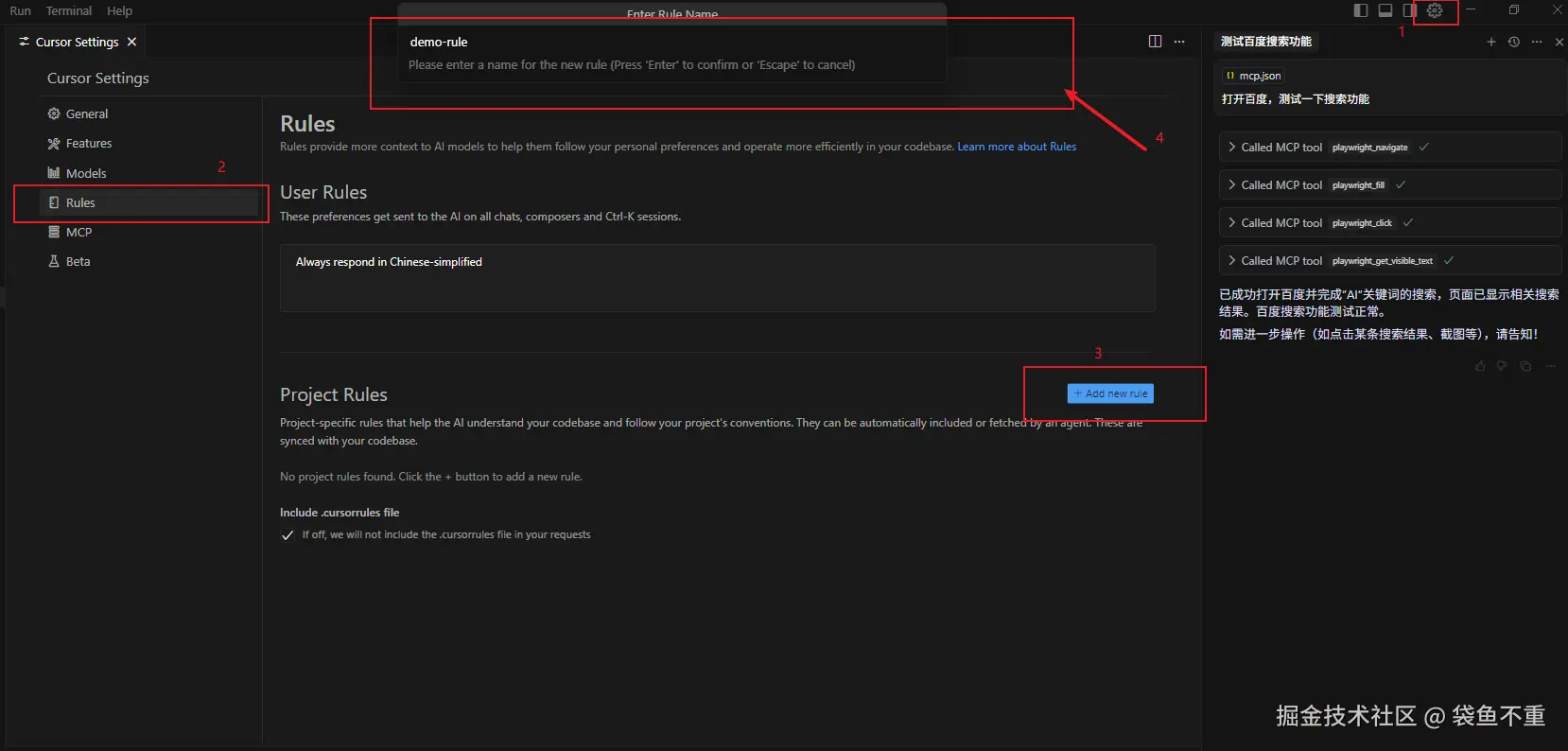Screen dimensions: 1568x751
Task: Click the User Rules heading
Action: (x=323, y=192)
